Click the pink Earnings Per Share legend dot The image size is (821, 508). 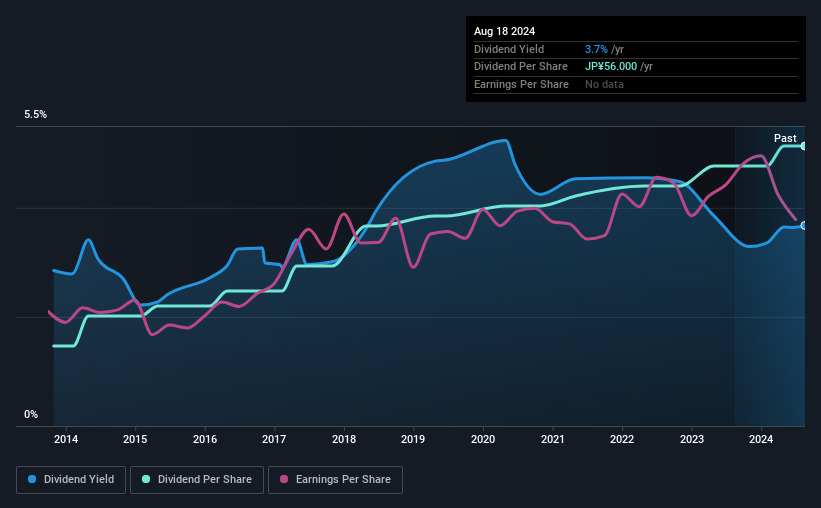pyautogui.click(x=284, y=479)
